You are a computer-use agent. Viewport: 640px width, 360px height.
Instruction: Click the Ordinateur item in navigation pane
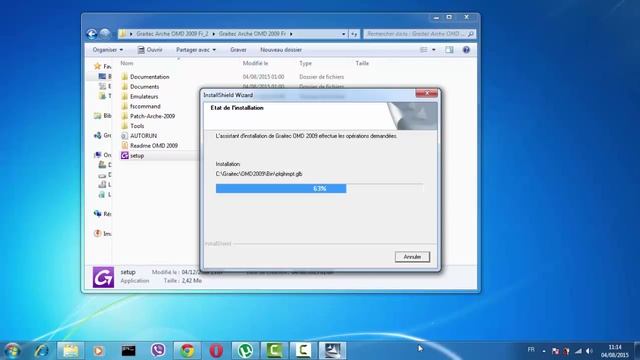pyautogui.click(x=102, y=155)
